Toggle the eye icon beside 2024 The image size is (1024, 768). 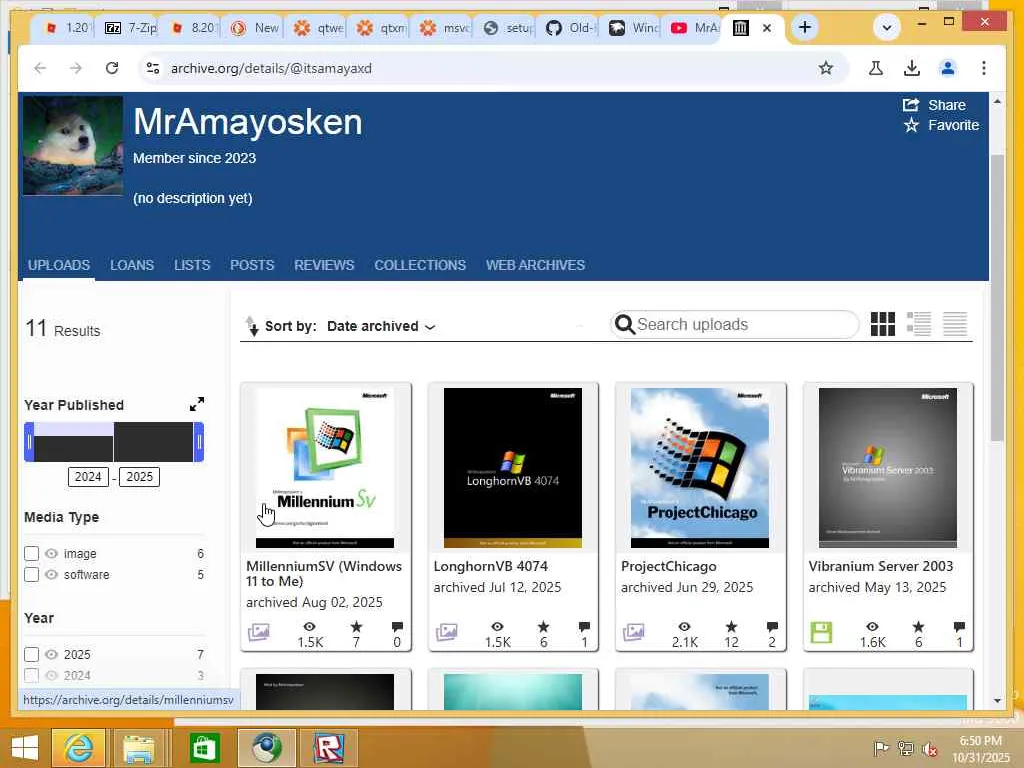(x=51, y=675)
